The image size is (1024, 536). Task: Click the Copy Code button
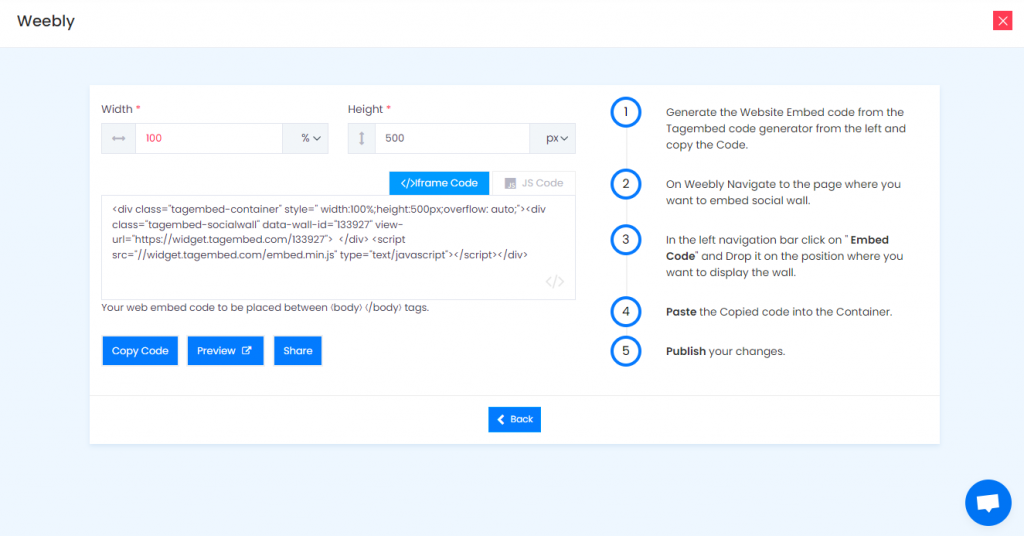(140, 351)
